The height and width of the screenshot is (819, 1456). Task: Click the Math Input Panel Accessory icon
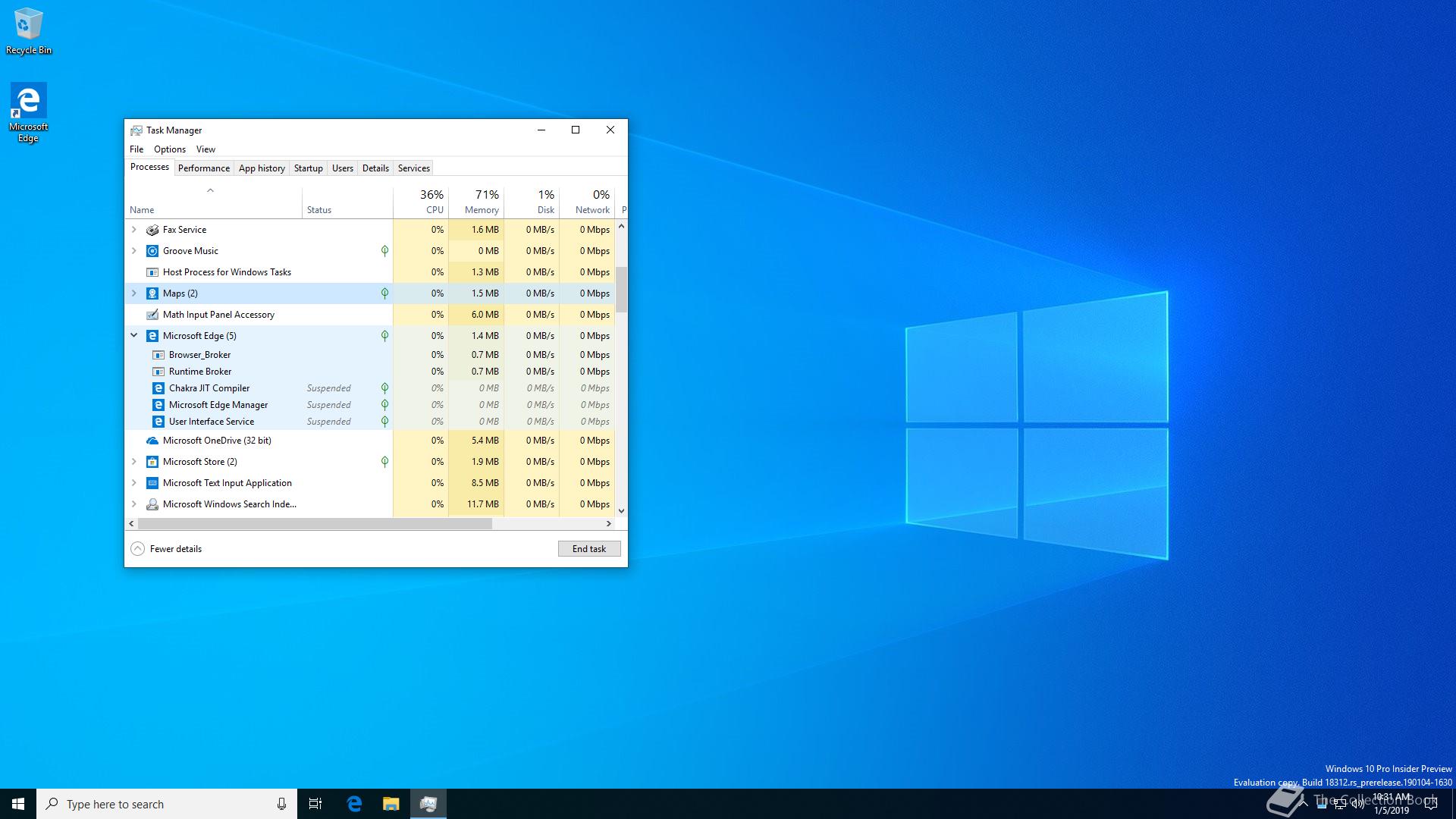click(x=152, y=315)
